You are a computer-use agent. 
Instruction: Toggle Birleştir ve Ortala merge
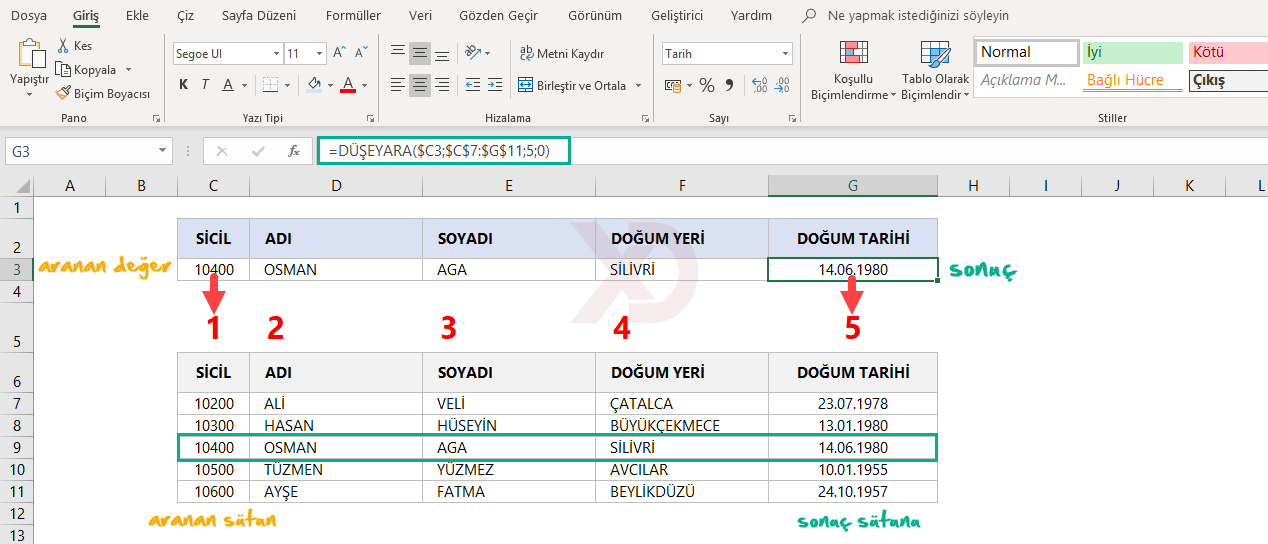(x=573, y=85)
